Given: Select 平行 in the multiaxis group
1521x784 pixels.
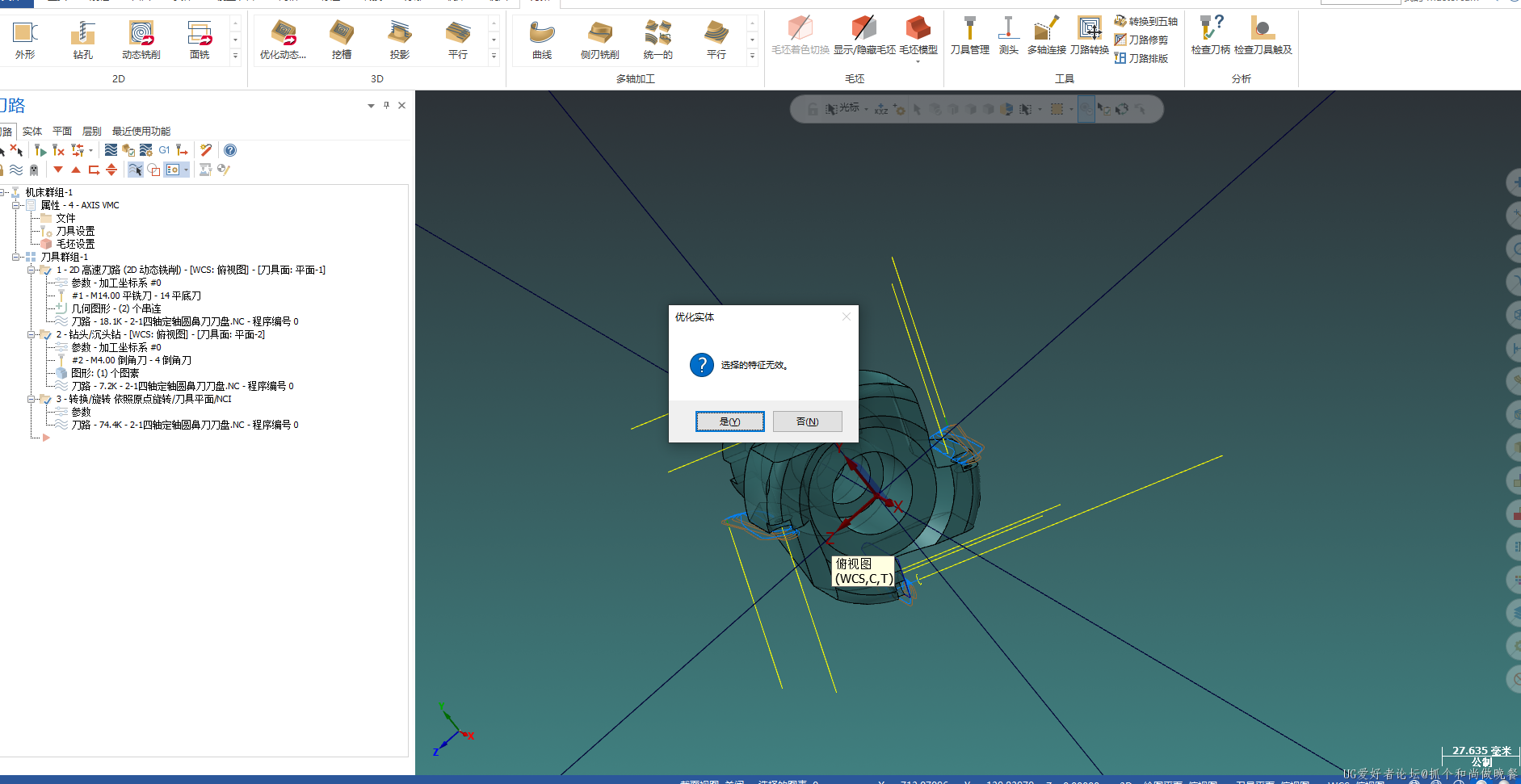Looking at the screenshot, I should coord(716,40).
